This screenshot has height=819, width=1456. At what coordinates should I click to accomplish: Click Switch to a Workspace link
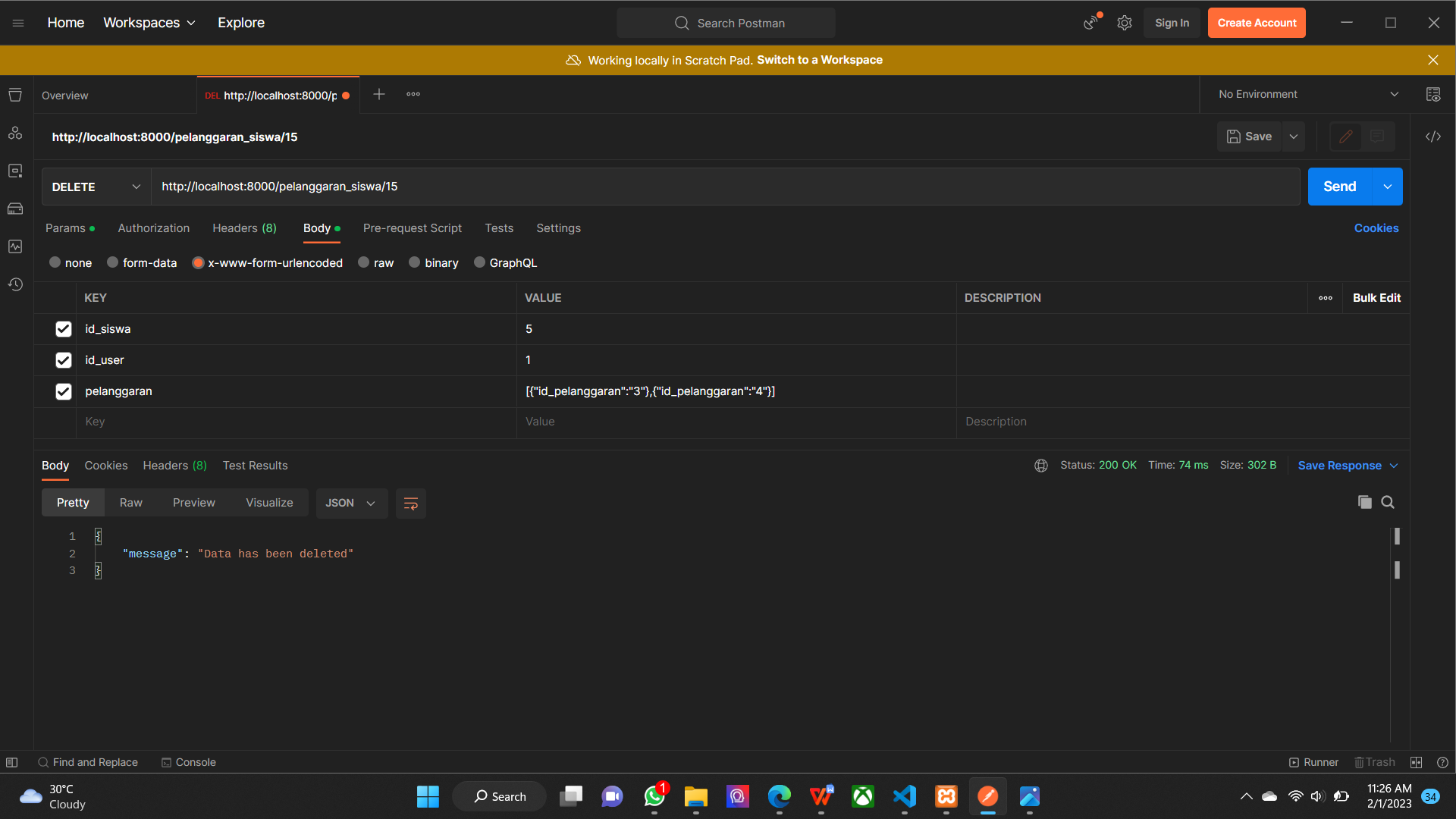(819, 60)
